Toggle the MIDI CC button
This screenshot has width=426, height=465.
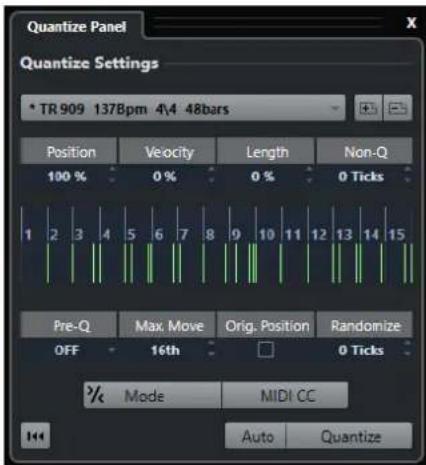pyautogui.click(x=285, y=395)
